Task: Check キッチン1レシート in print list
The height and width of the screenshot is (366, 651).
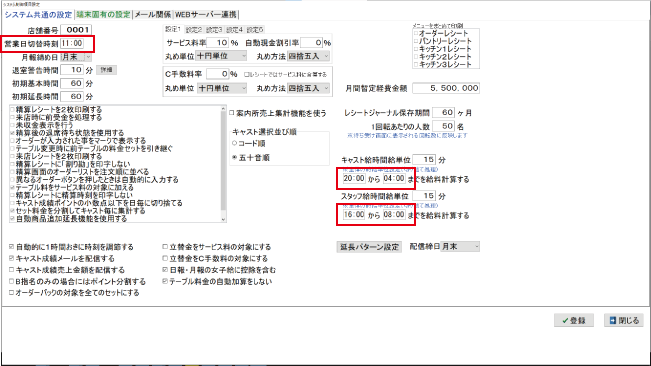Action: [x=416, y=49]
